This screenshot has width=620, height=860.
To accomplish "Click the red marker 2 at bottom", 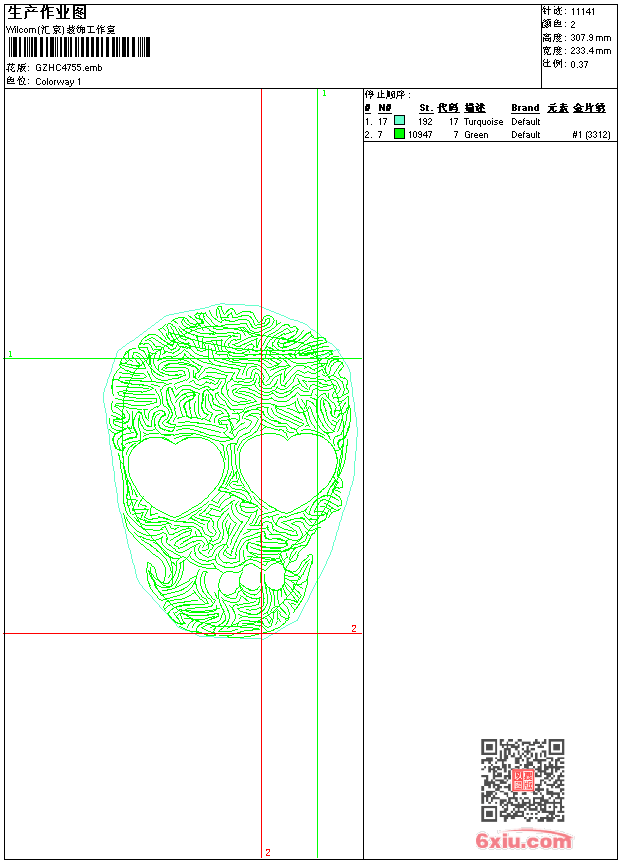I will coord(267,852).
